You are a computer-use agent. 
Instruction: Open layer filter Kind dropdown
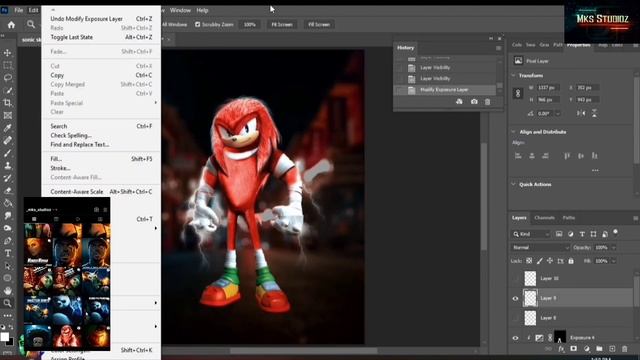point(531,234)
